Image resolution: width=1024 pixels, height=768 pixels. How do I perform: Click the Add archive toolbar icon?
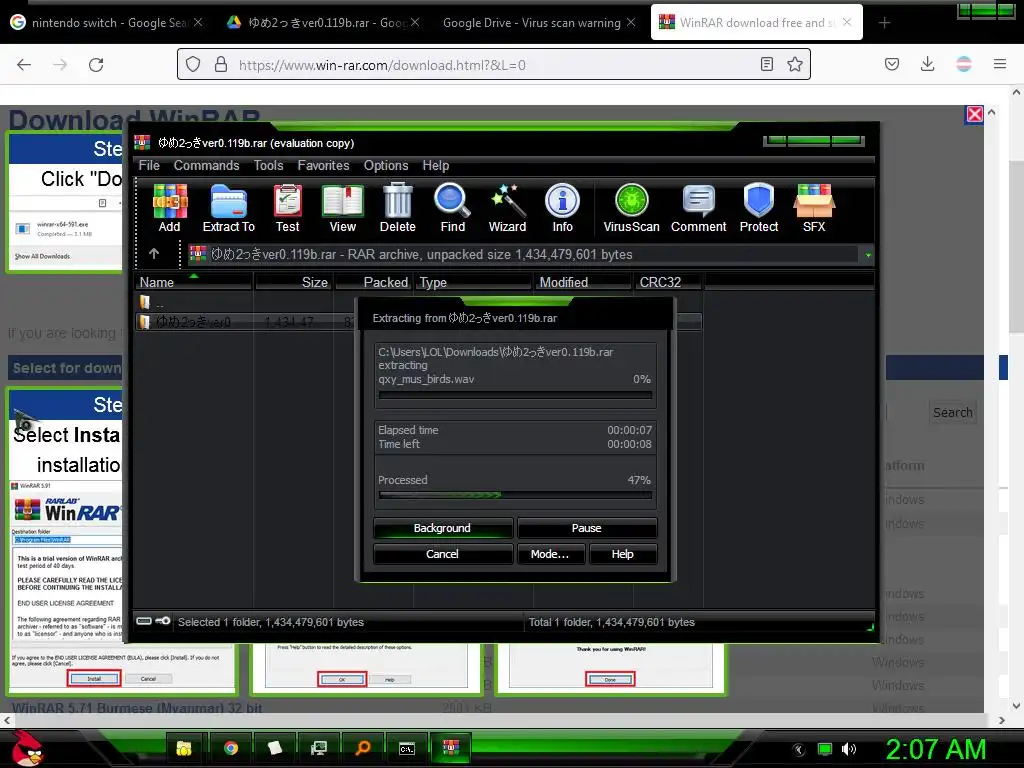click(170, 208)
